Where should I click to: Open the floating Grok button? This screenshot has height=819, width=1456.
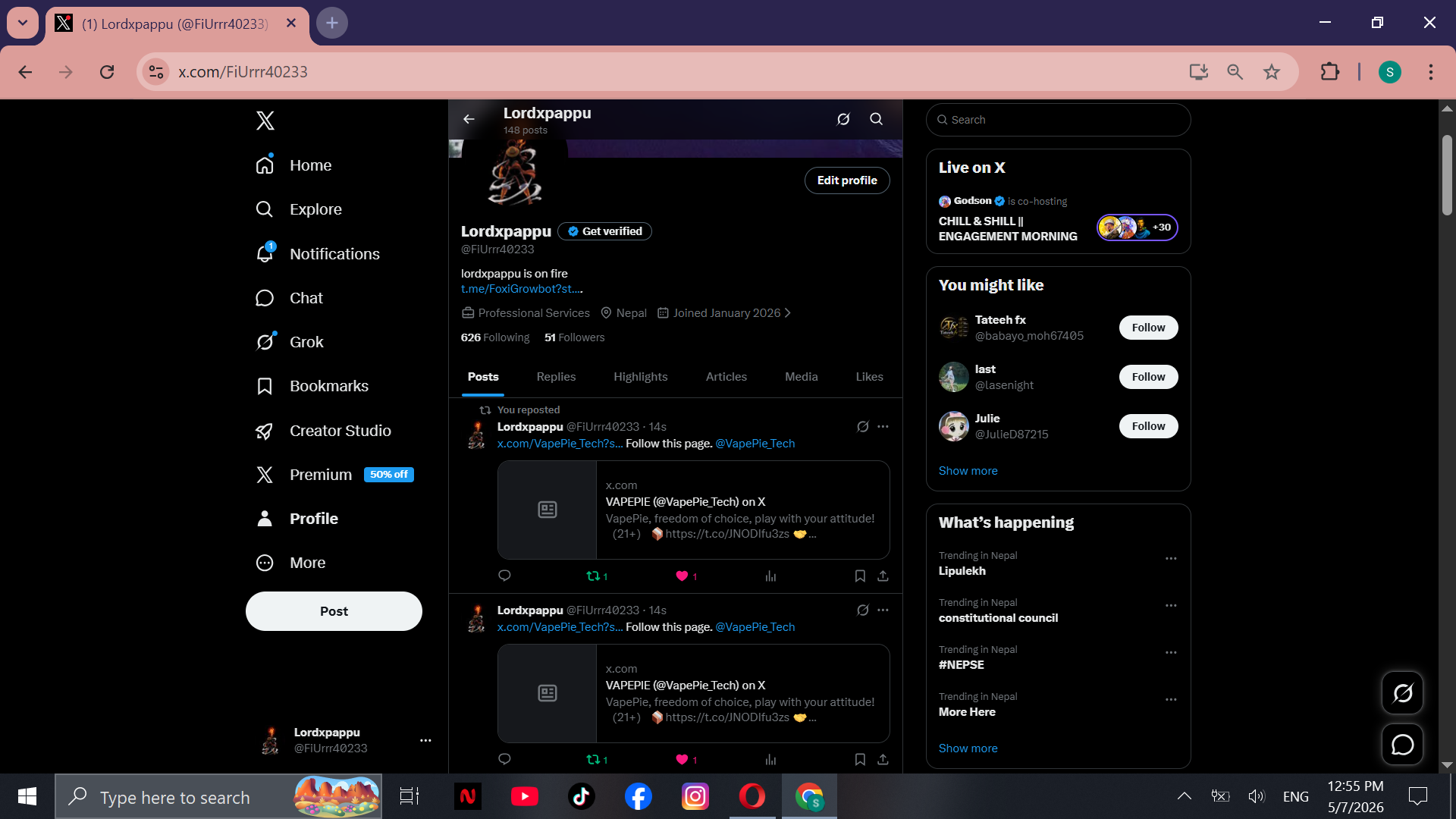(x=1402, y=693)
